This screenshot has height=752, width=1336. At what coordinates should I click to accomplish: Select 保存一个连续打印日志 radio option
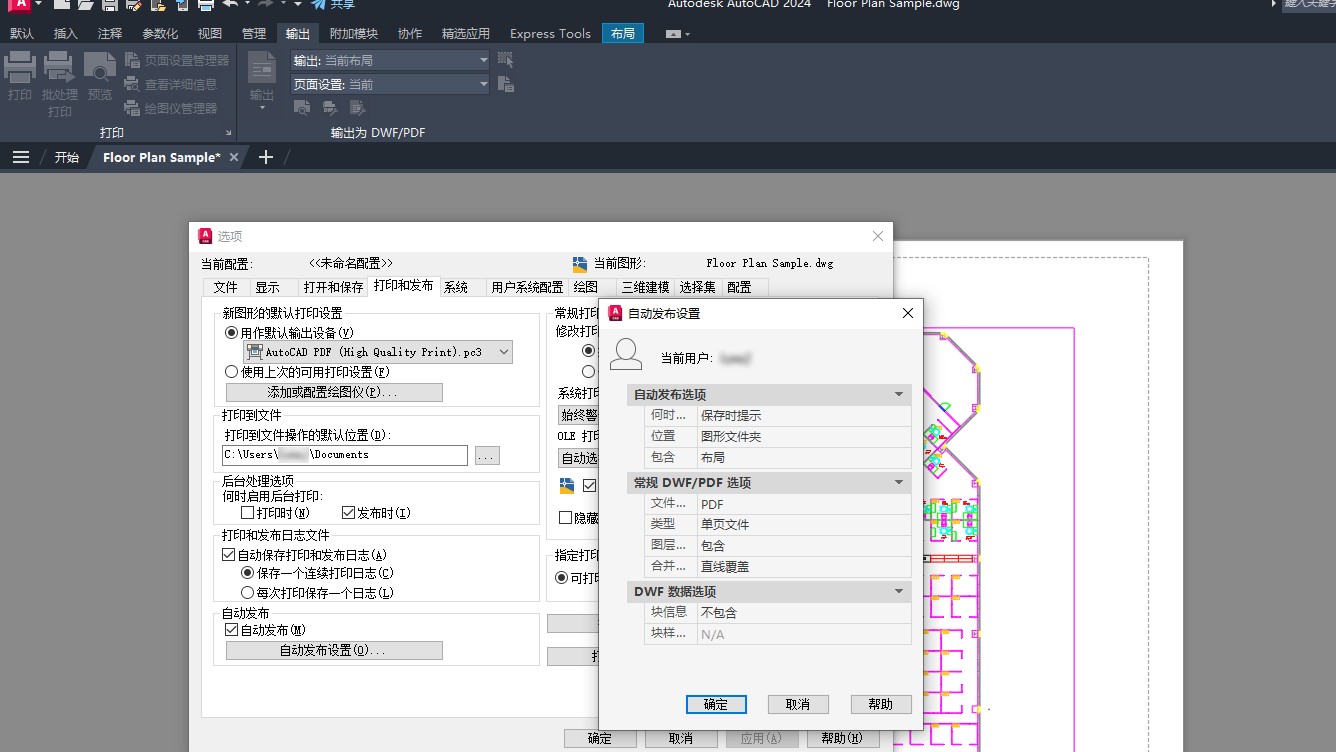(x=248, y=574)
